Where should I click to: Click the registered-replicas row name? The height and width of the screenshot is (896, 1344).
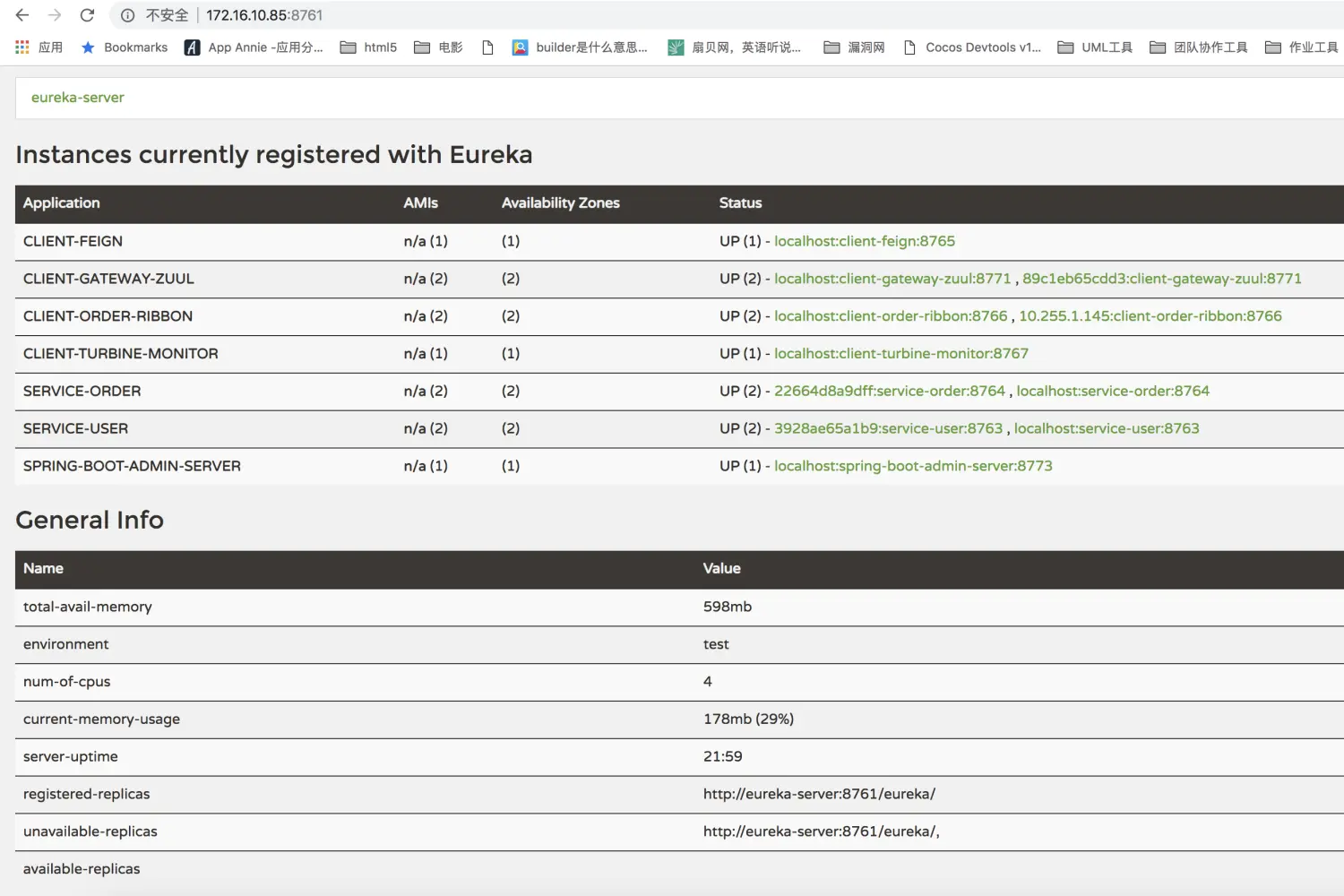[x=87, y=795]
